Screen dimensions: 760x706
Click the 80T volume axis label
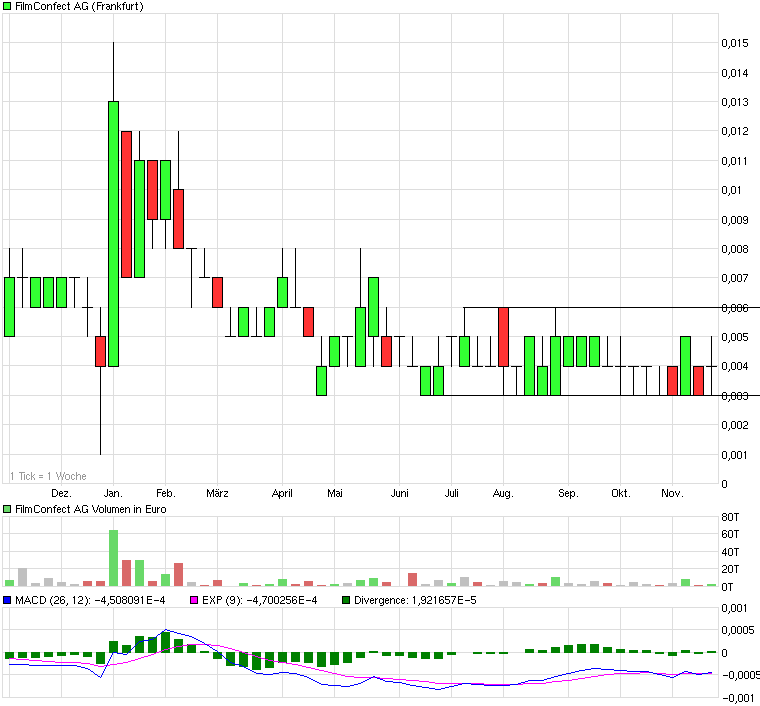[x=730, y=517]
